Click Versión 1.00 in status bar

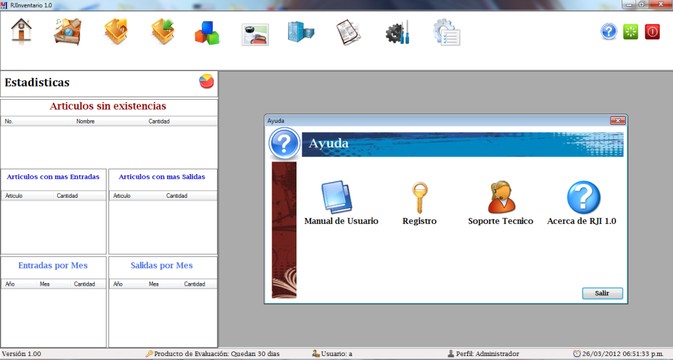point(21,354)
